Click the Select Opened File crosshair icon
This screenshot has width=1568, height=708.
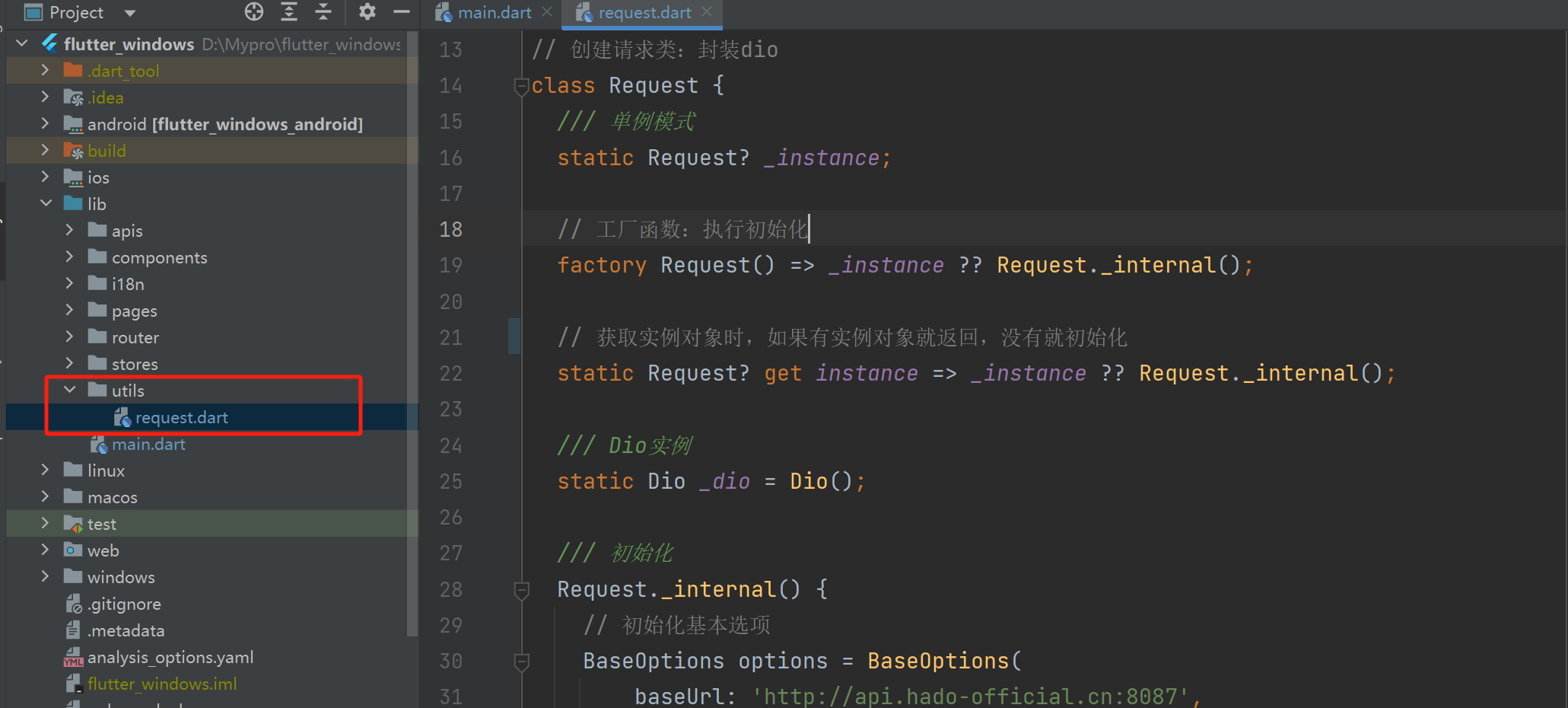tap(254, 12)
